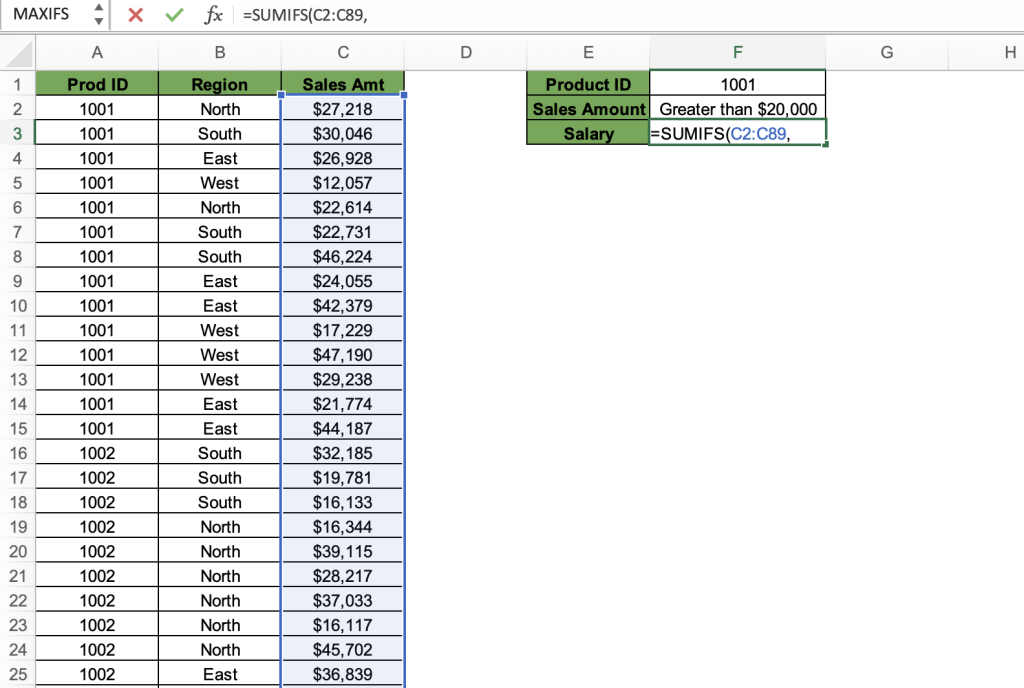Click the Sales Amt header cell
The image size is (1024, 688).
pyautogui.click(x=343, y=84)
